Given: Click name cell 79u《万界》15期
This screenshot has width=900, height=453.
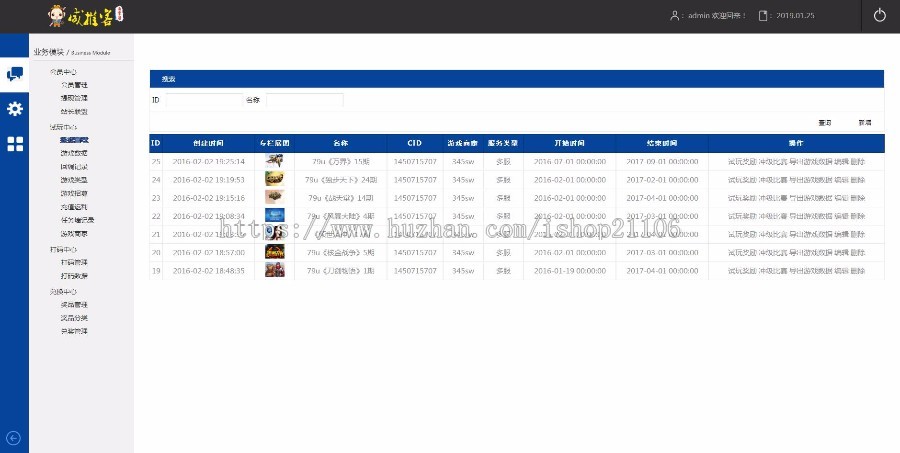Looking at the screenshot, I should pyautogui.click(x=341, y=162).
